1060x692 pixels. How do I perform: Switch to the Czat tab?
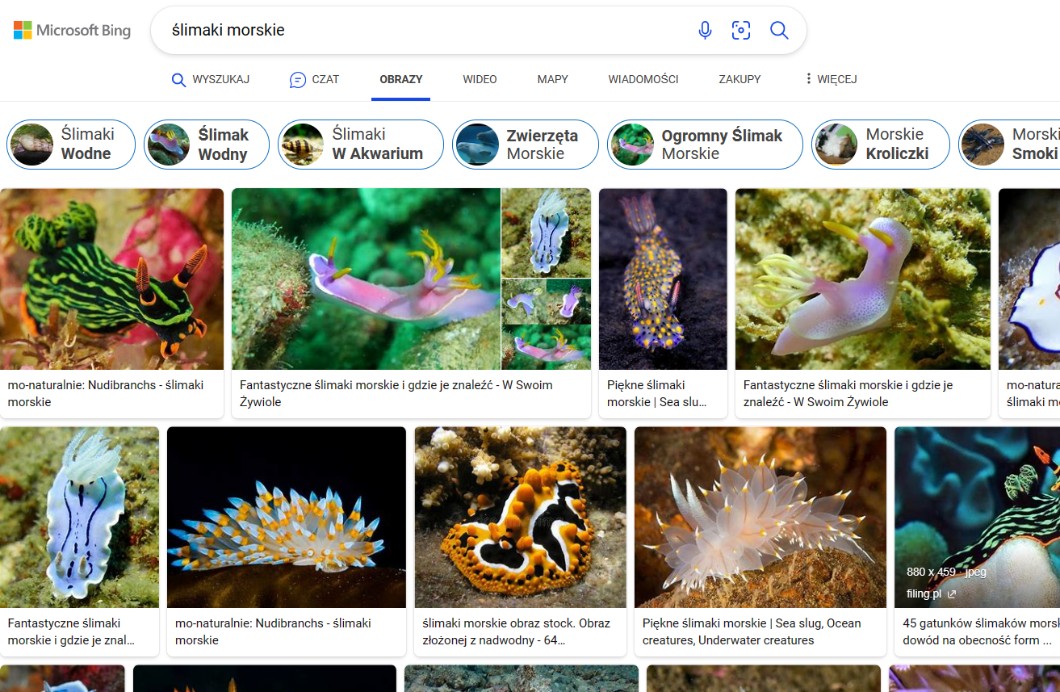click(x=314, y=79)
